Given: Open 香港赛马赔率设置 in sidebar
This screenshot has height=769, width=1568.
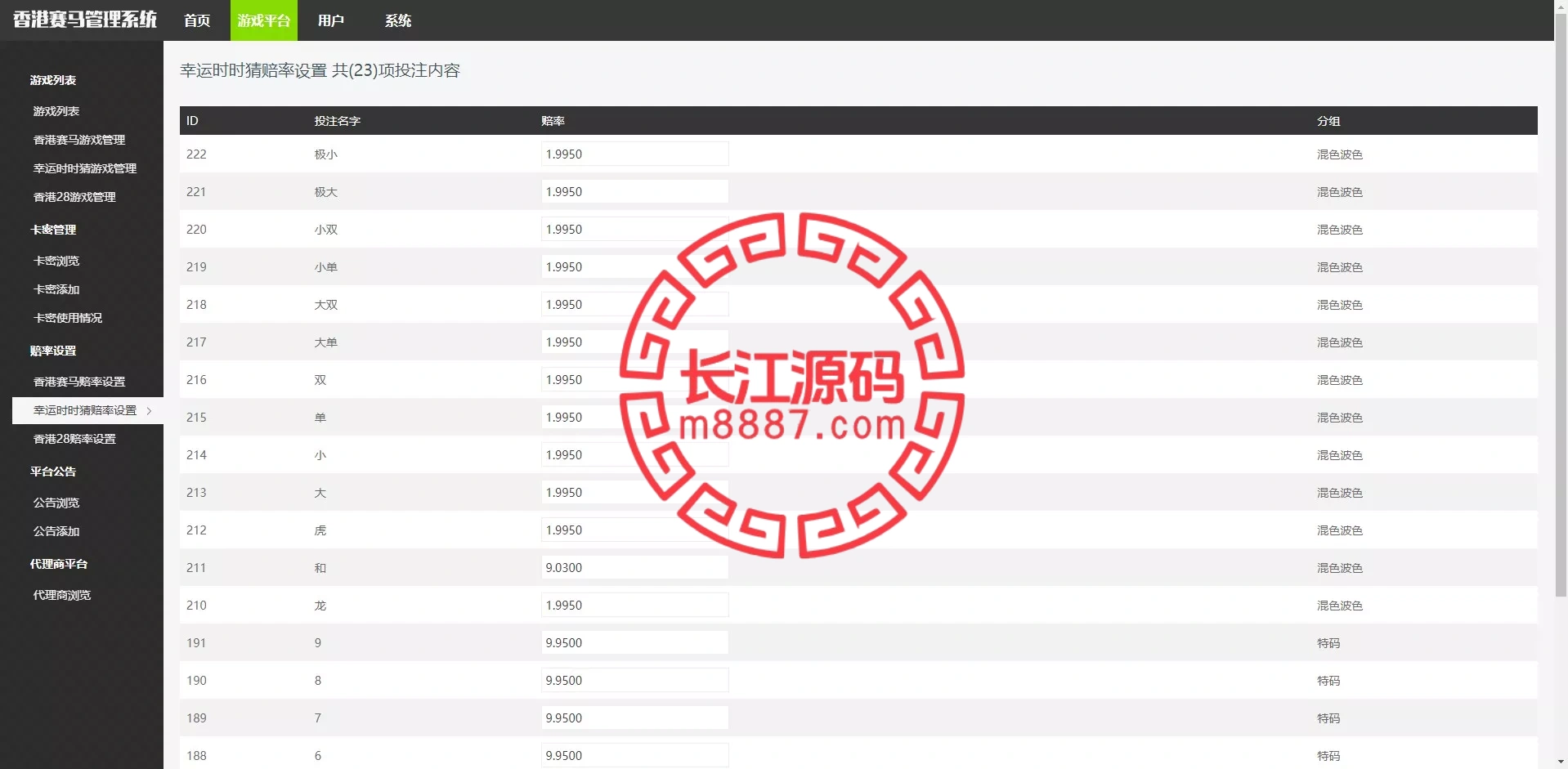Looking at the screenshot, I should [x=79, y=382].
